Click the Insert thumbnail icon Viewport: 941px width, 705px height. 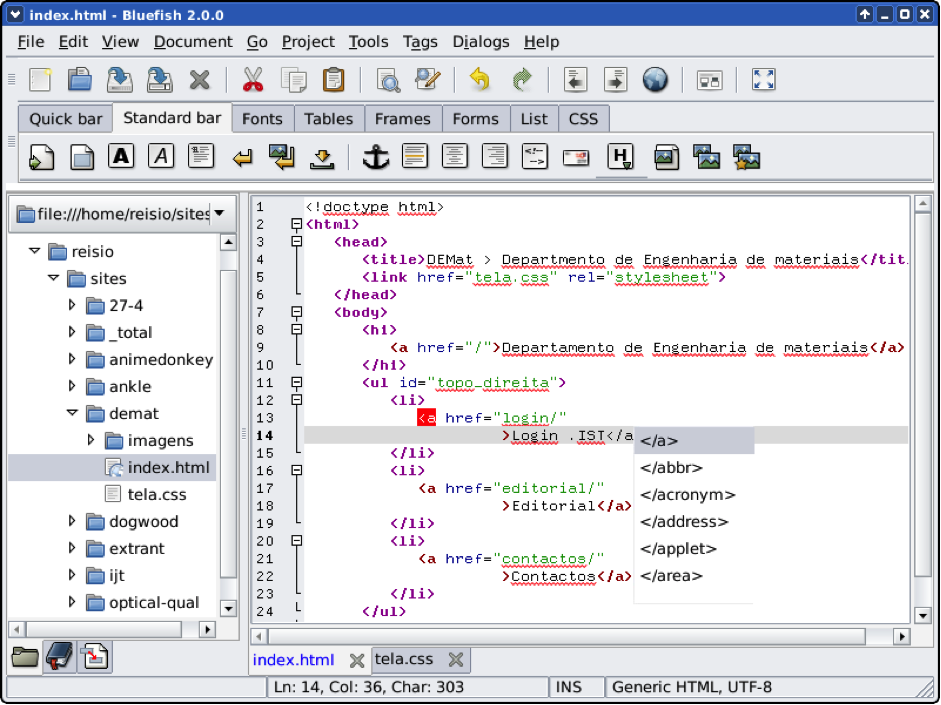point(706,157)
